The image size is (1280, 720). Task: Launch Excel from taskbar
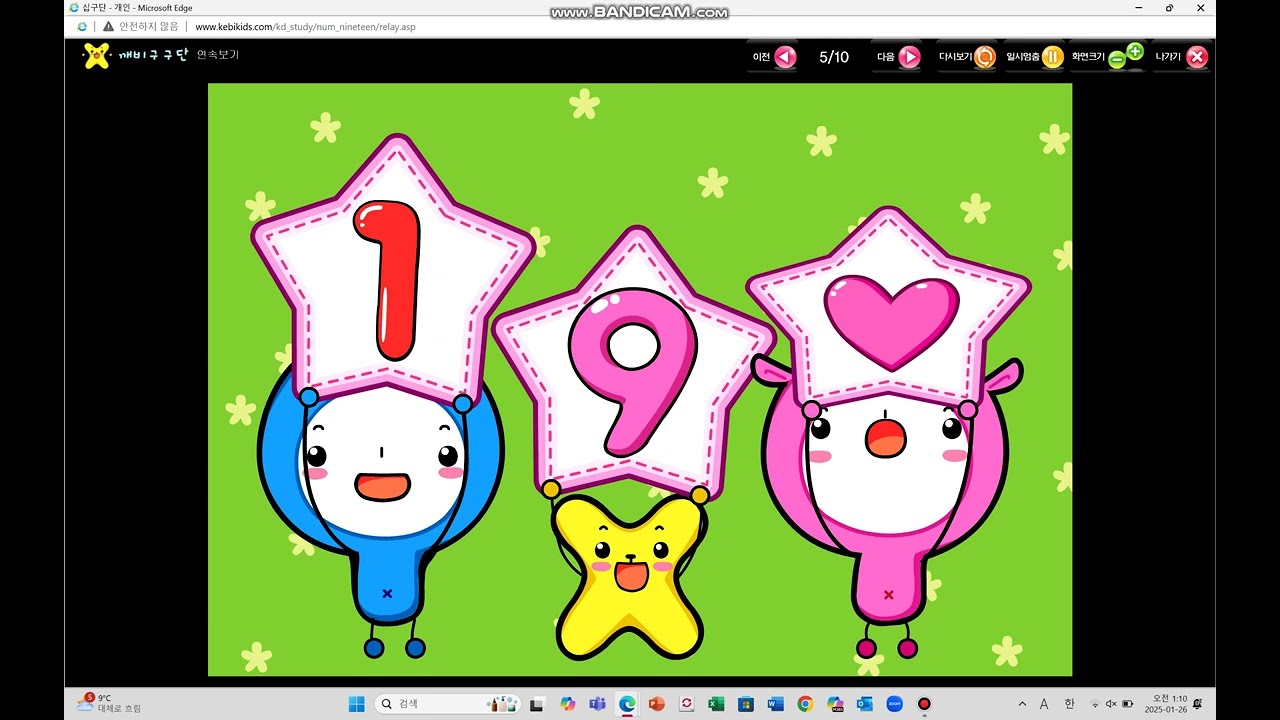coord(716,704)
